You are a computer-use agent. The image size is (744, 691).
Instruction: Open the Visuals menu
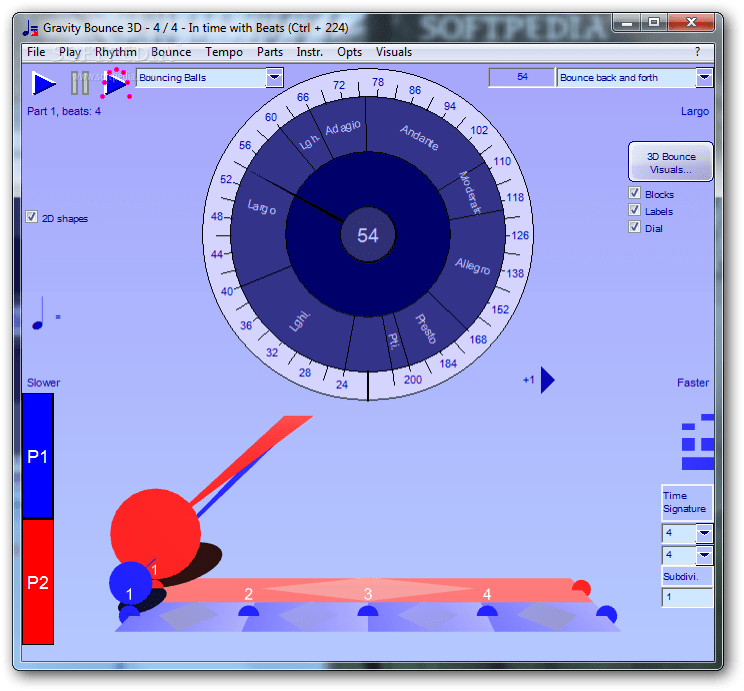click(394, 52)
